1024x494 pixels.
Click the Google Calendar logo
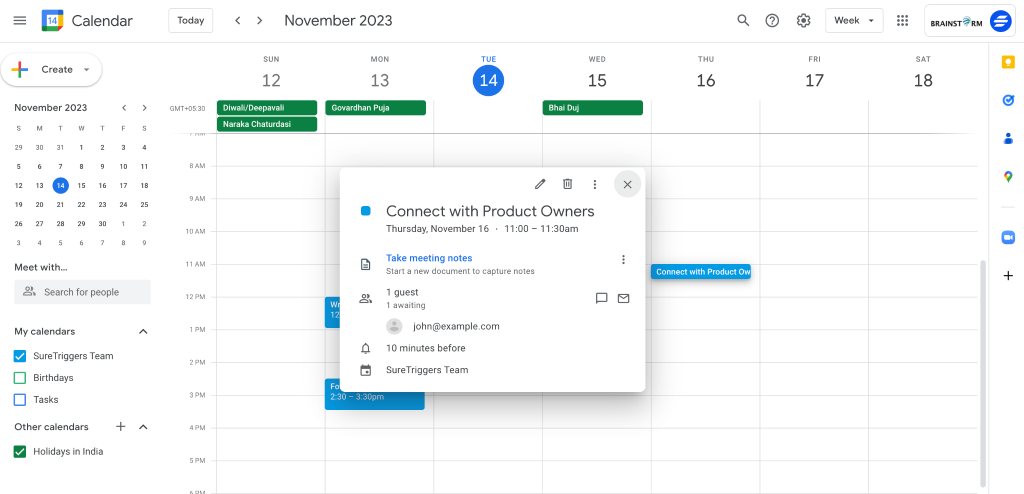tap(52, 20)
